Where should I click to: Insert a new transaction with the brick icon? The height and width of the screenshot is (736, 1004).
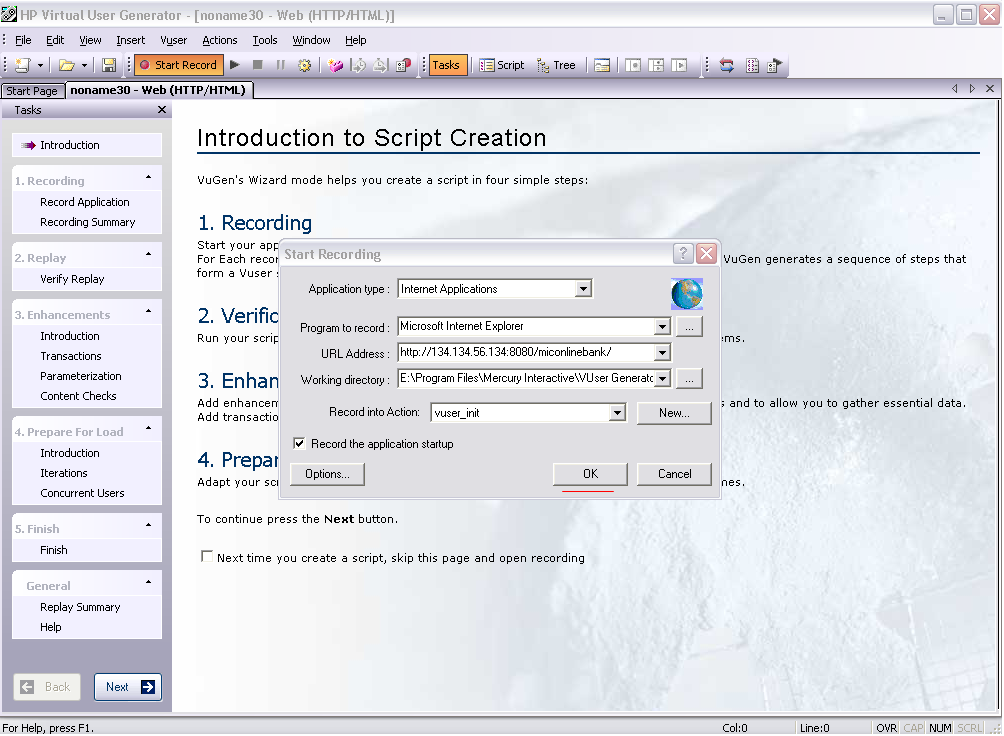click(336, 64)
